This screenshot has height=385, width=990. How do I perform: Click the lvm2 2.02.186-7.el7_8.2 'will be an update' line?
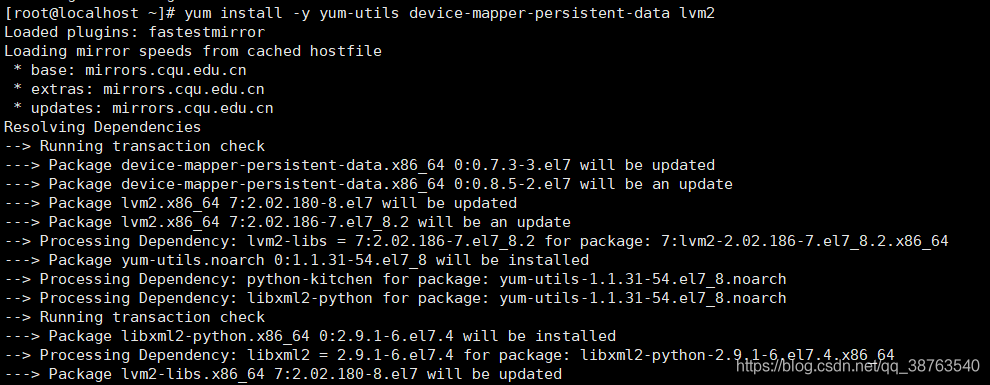click(287, 222)
